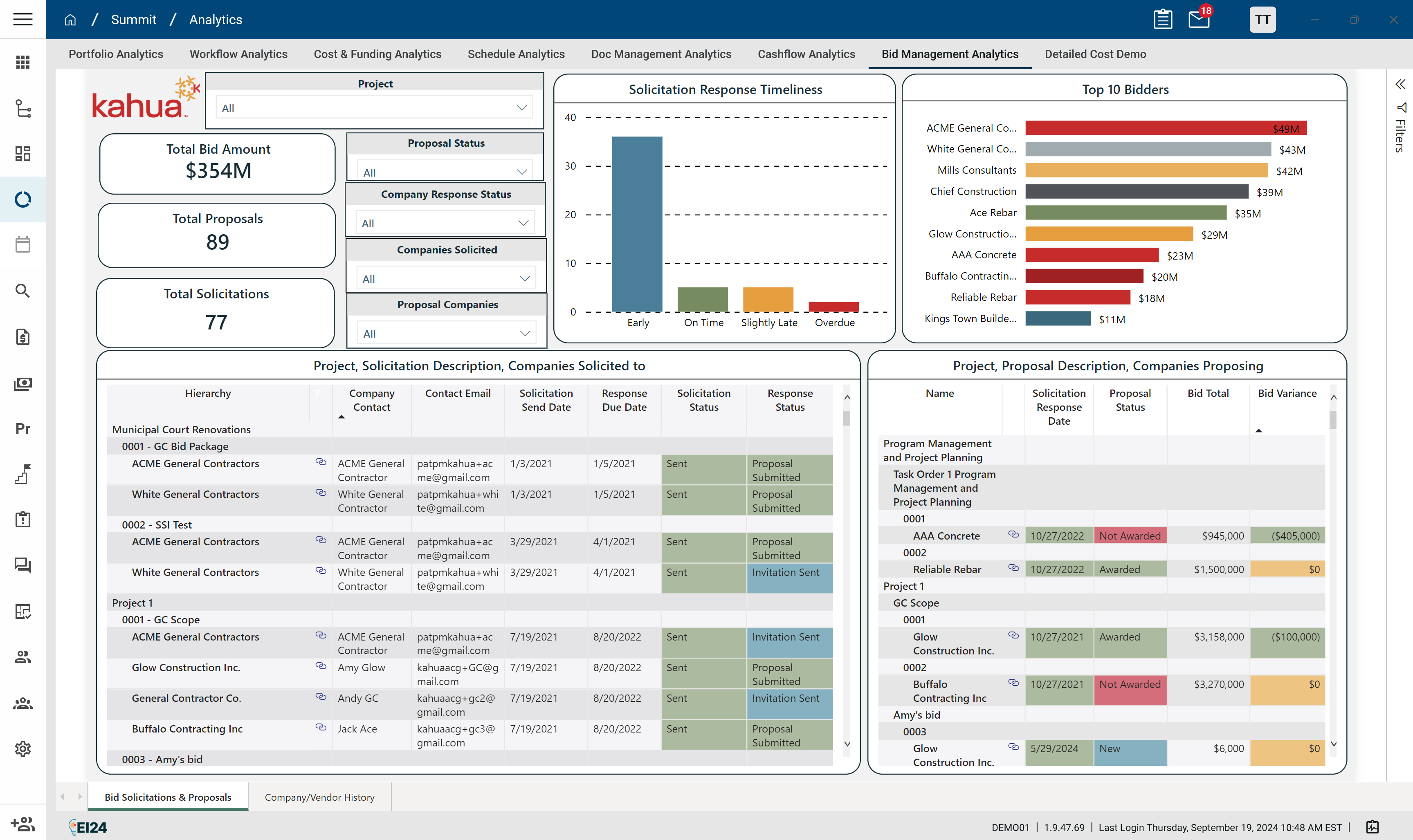Open the settings gear in sidebar

coord(22,749)
